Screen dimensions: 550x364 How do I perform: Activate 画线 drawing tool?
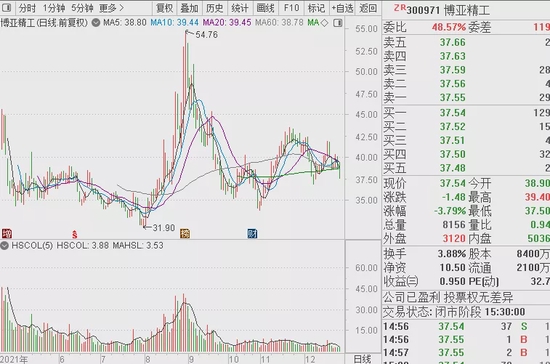pos(265,8)
